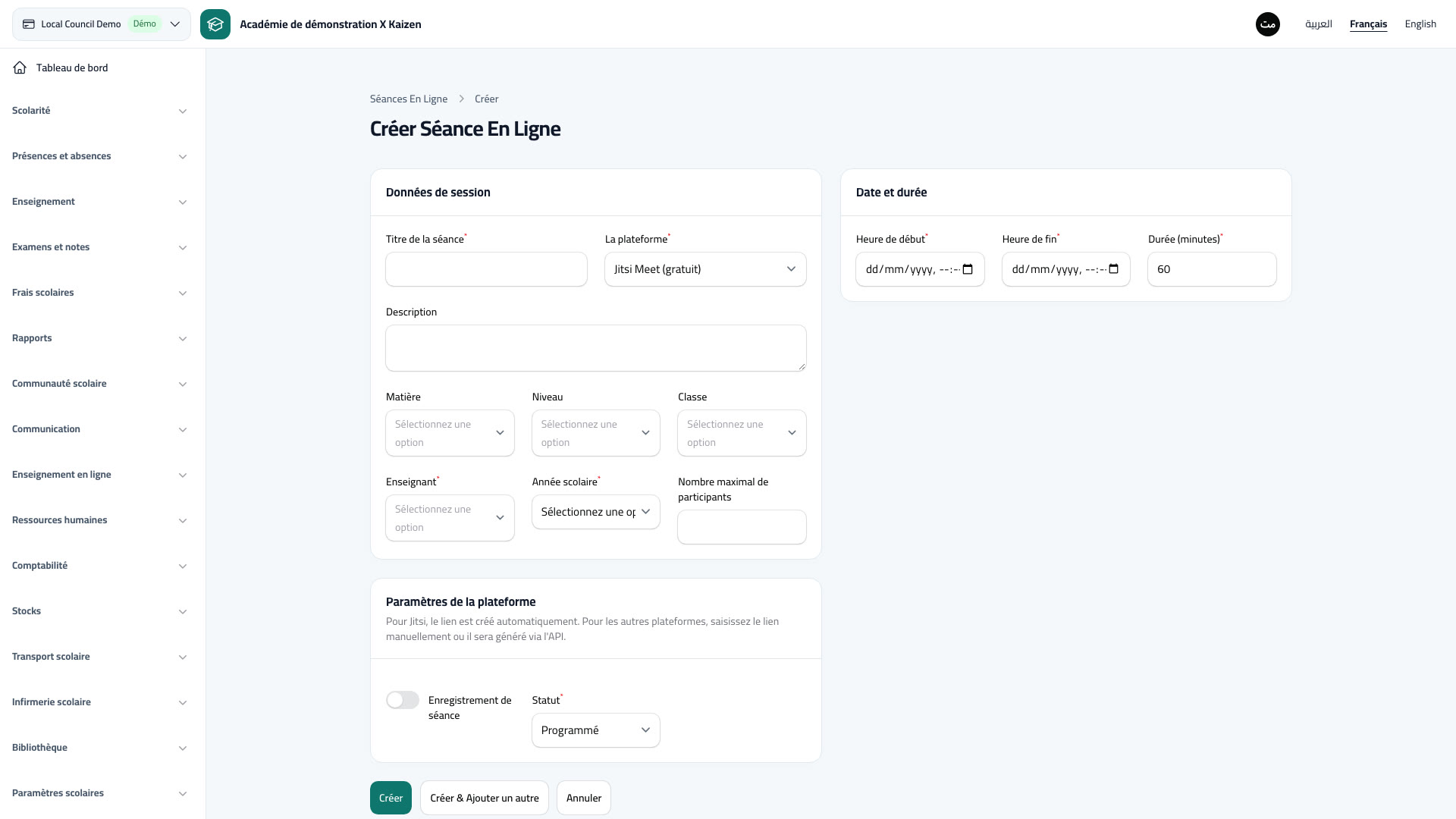Open Local Council Demo tenant dropdown
This screenshot has width=1456, height=819.
coord(102,24)
